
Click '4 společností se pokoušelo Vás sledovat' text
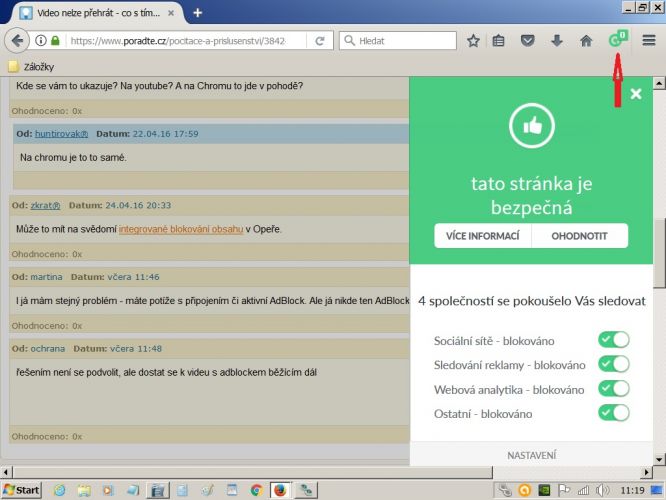tap(531, 301)
